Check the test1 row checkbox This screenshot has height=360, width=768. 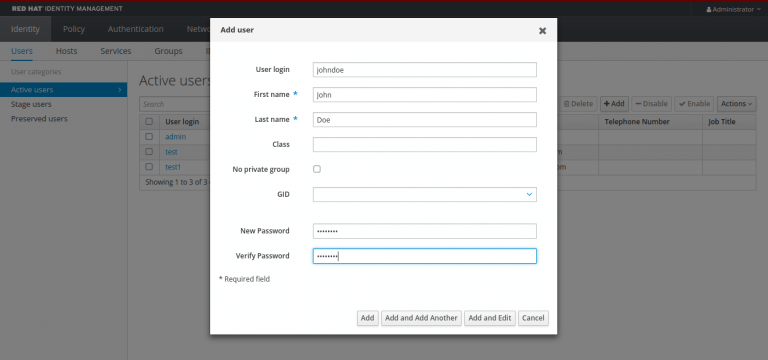[149, 167]
